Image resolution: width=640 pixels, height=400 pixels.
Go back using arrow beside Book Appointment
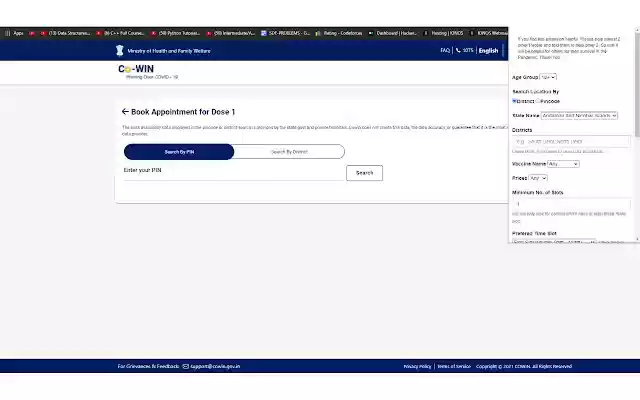click(125, 111)
